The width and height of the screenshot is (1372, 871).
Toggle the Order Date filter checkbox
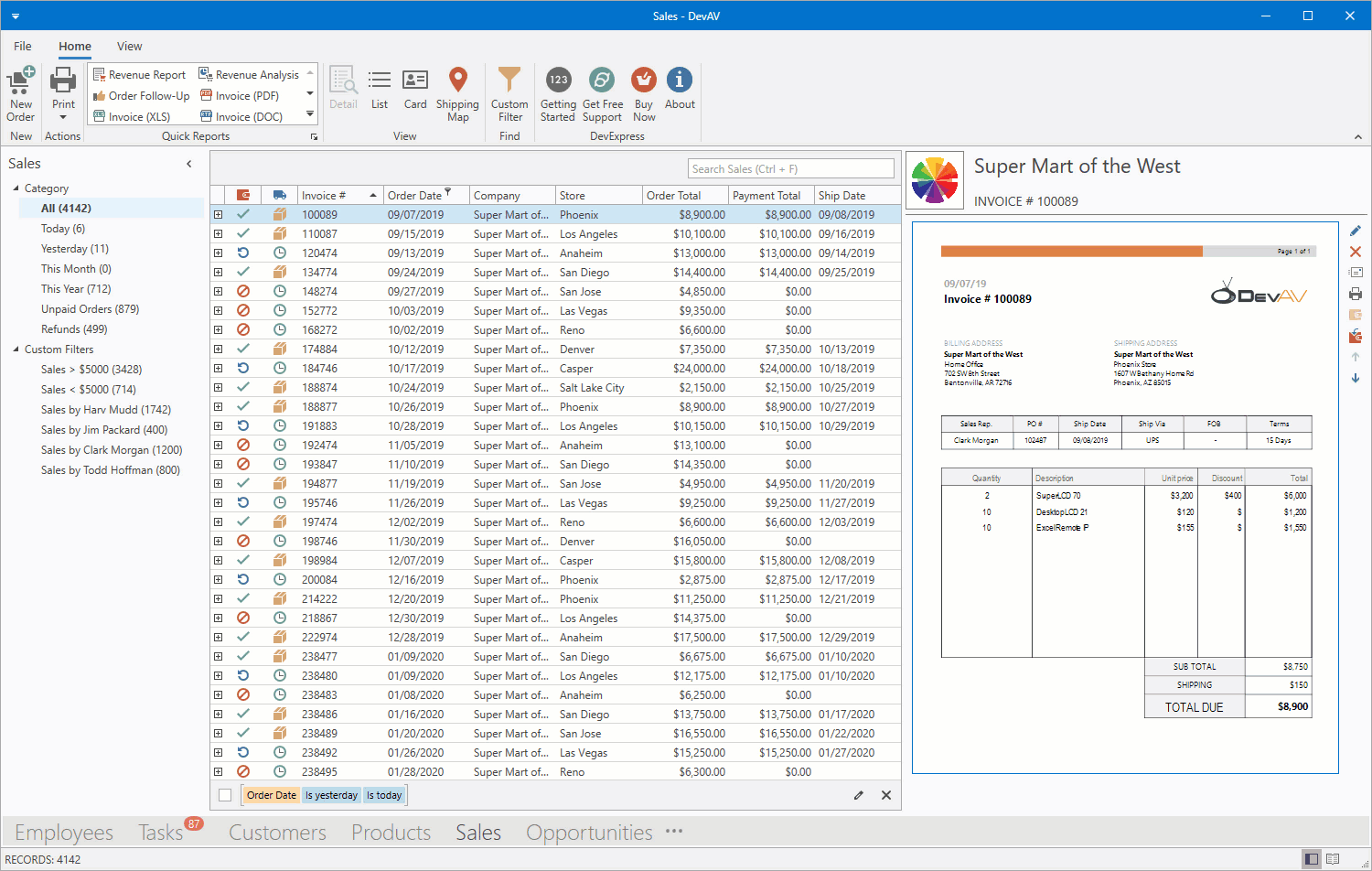[x=225, y=795]
